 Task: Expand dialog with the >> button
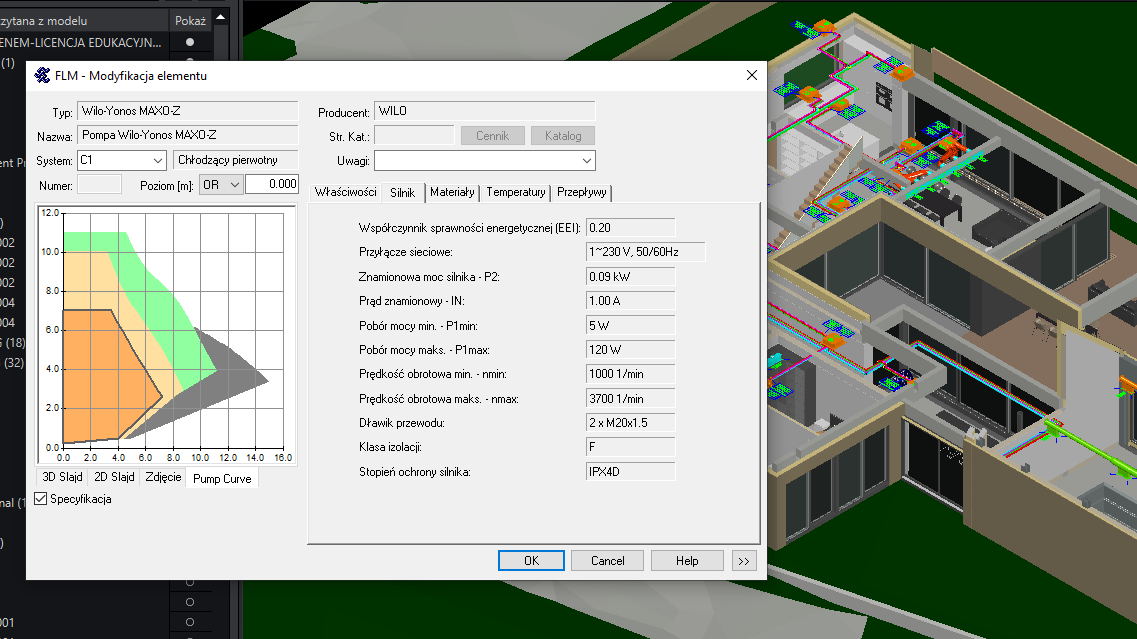[x=743, y=561]
